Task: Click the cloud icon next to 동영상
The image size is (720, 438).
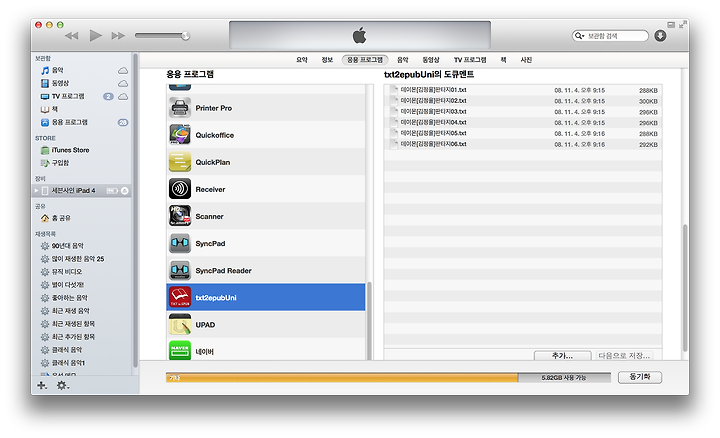Action: click(123, 84)
